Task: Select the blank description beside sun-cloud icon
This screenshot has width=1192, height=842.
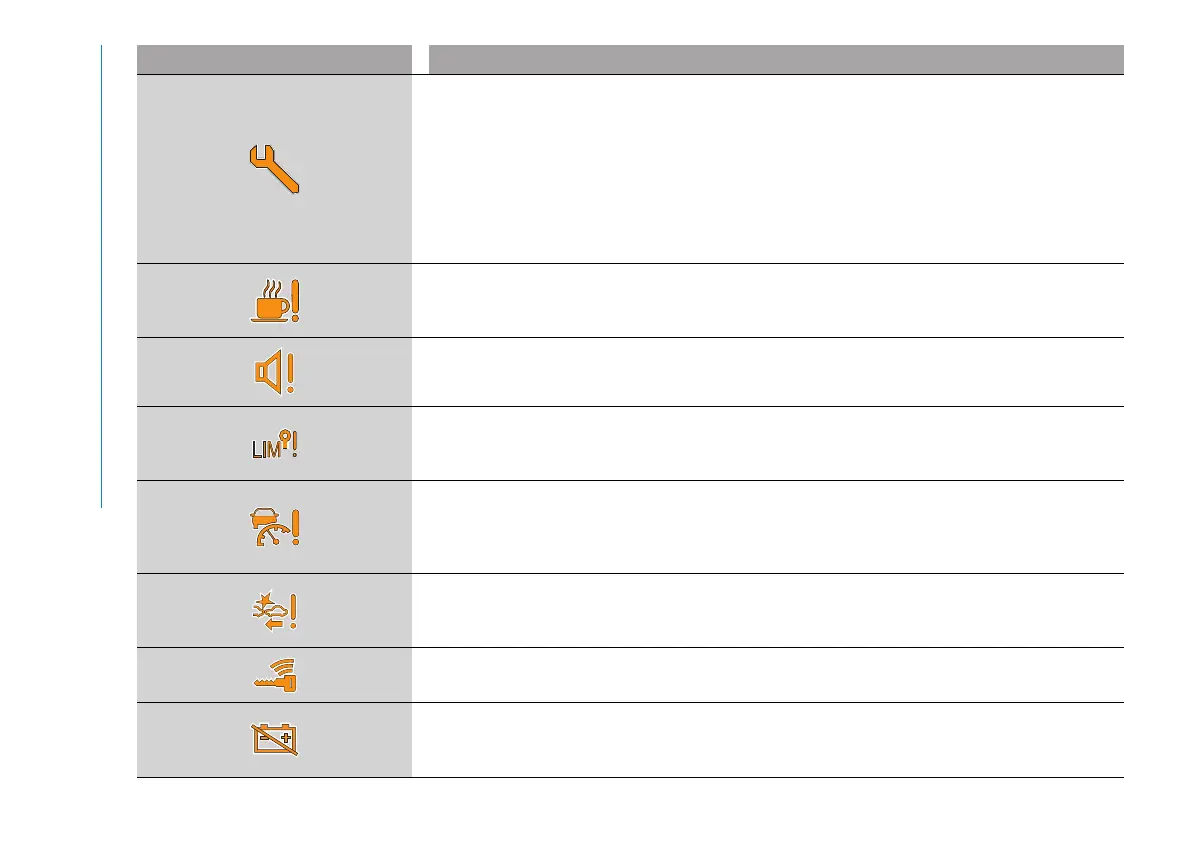Action: [768, 610]
